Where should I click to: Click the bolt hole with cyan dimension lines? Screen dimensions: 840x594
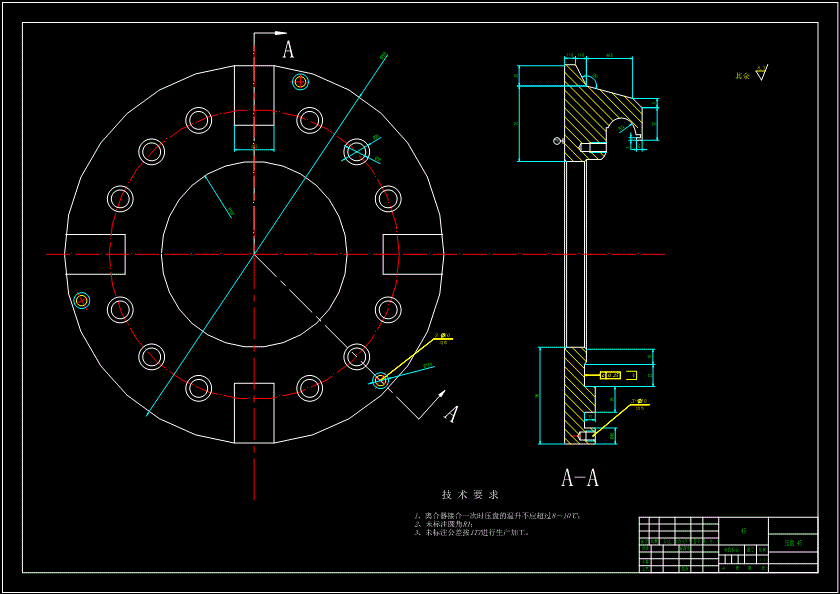[357, 151]
